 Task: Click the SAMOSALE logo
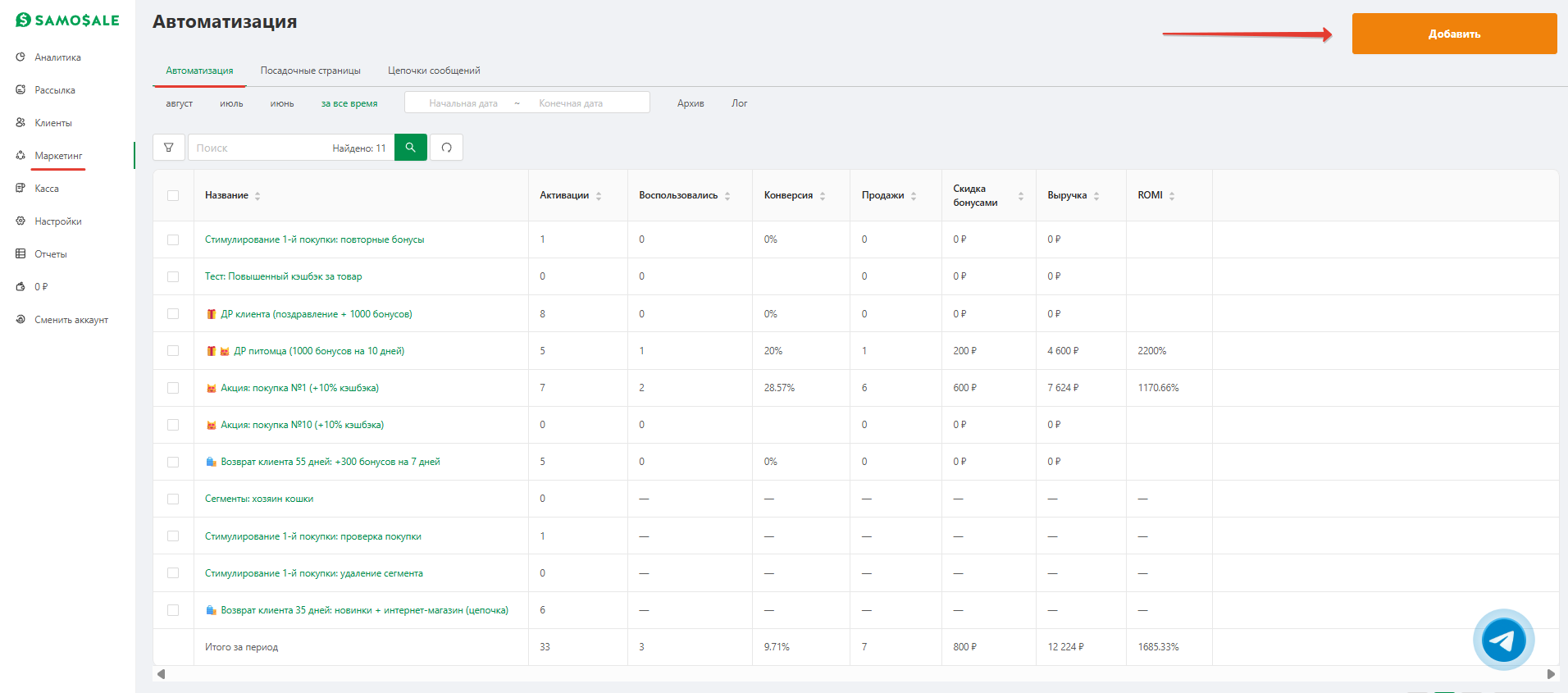pyautogui.click(x=68, y=21)
